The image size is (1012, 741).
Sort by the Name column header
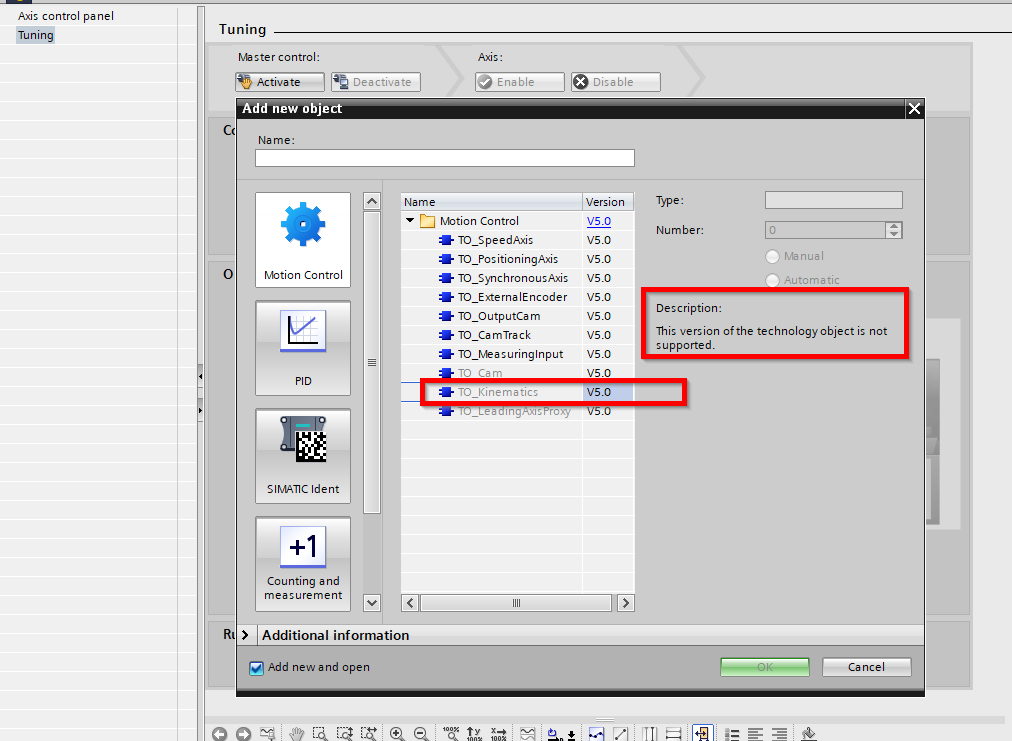[x=492, y=202]
